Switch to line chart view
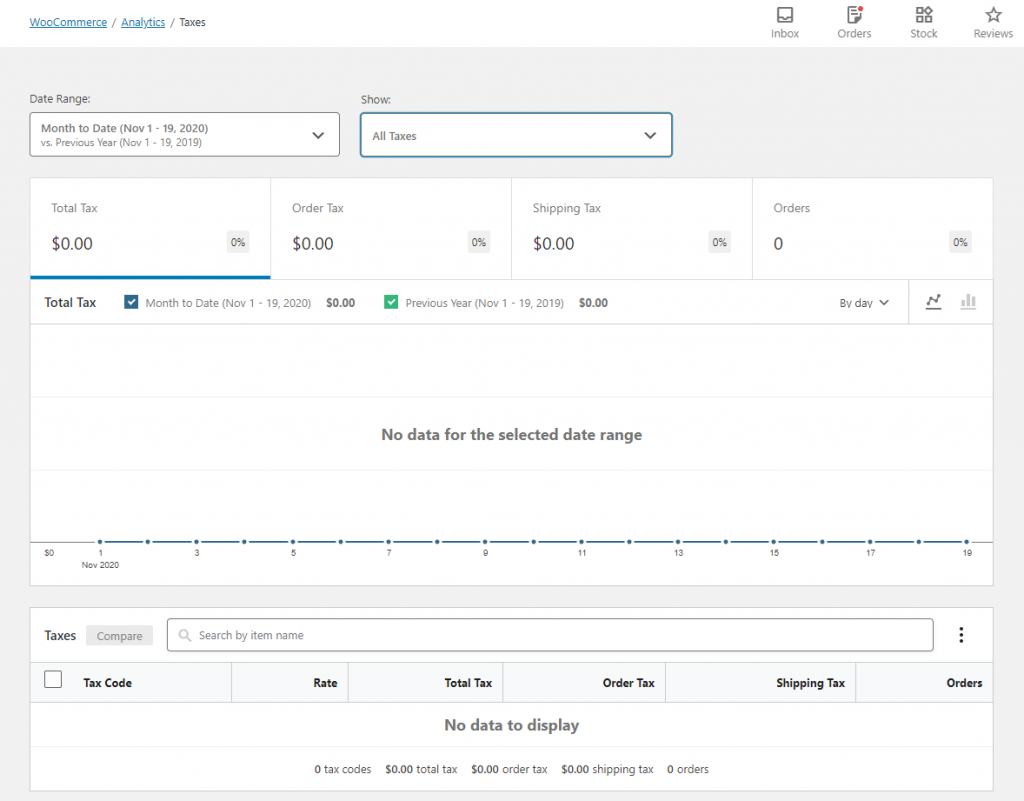This screenshot has width=1024, height=801. point(934,302)
